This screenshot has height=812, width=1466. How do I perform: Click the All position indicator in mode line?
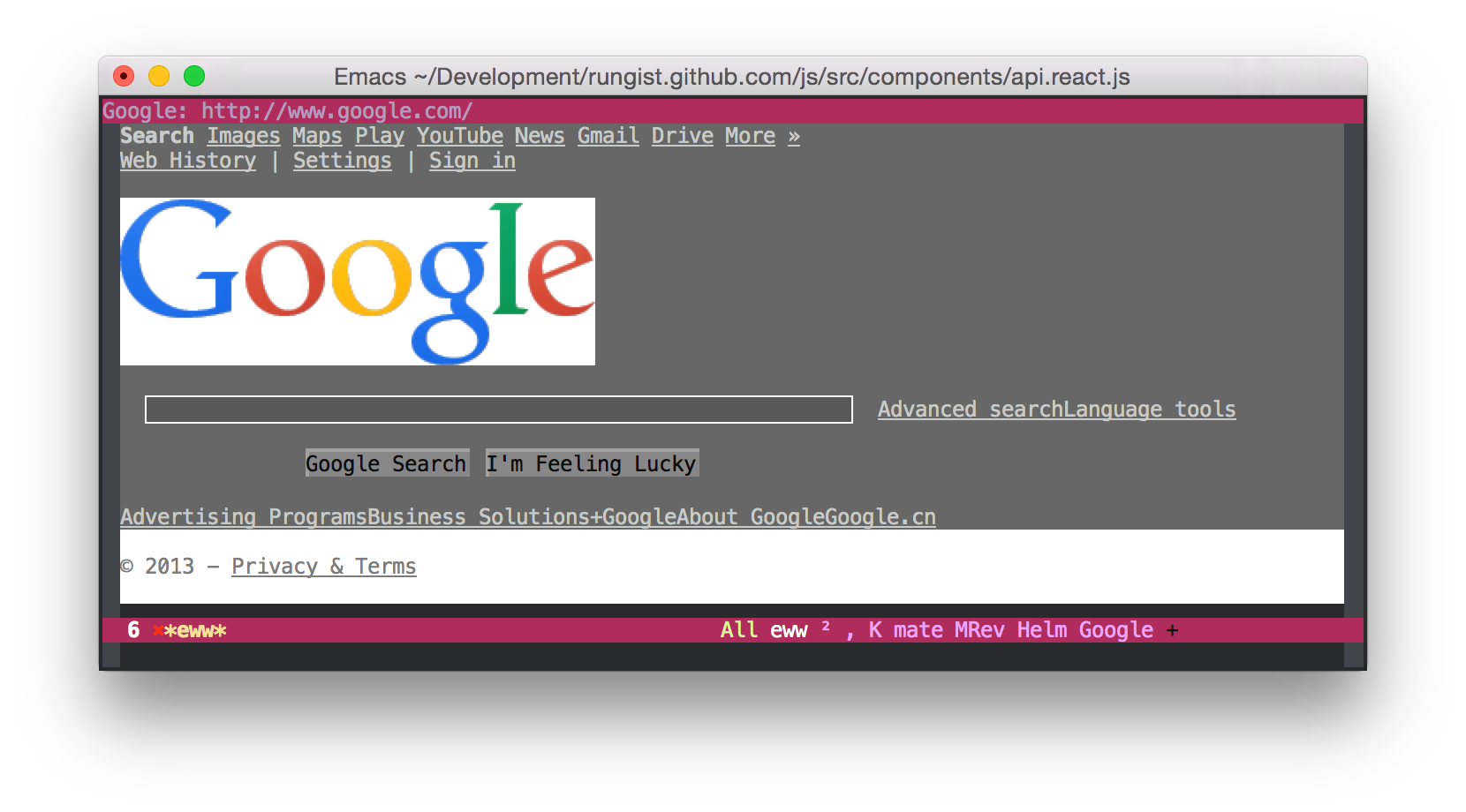pos(739,630)
